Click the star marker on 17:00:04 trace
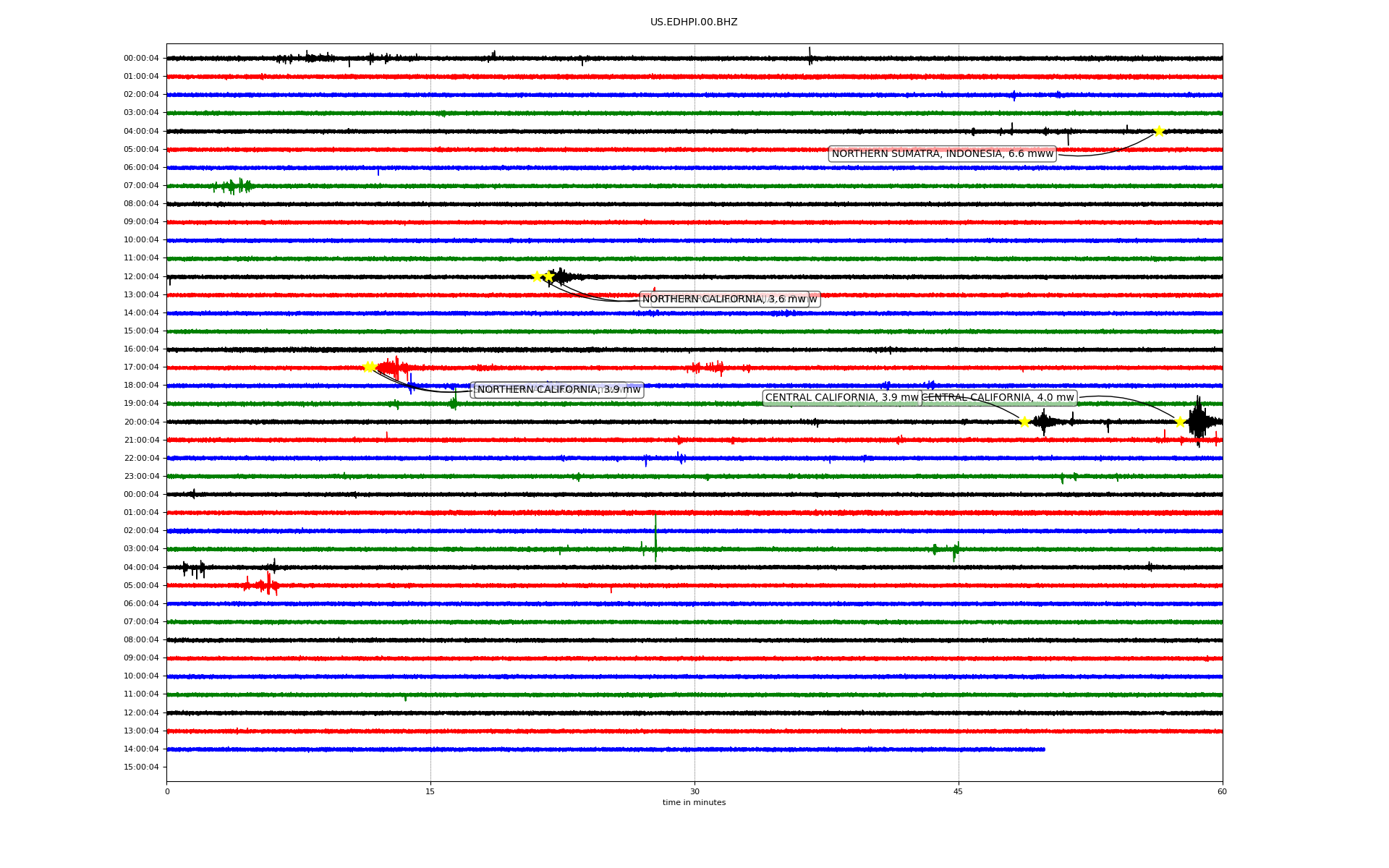 [369, 367]
